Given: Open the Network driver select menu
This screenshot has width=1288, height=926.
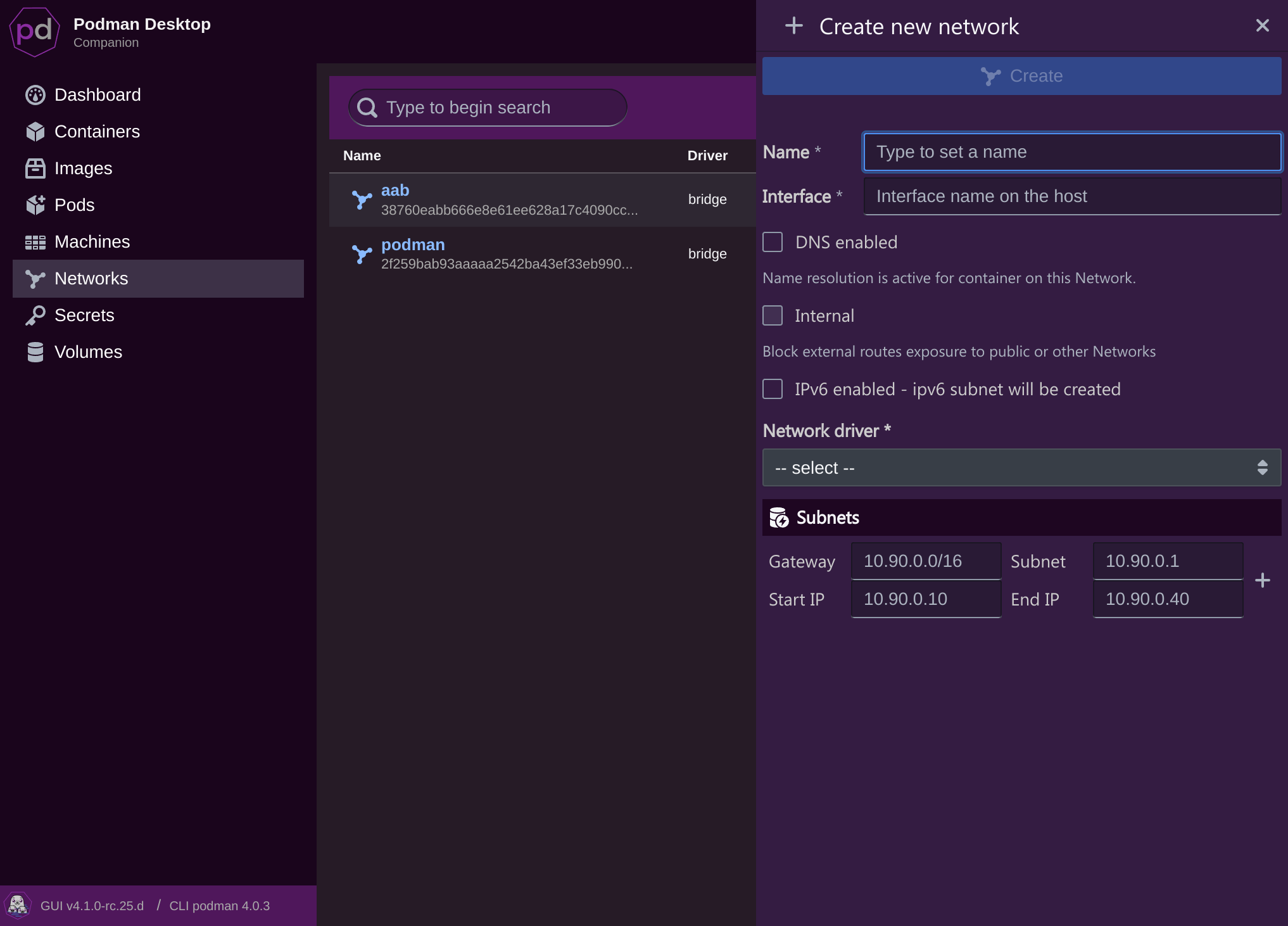Looking at the screenshot, I should tap(1021, 467).
